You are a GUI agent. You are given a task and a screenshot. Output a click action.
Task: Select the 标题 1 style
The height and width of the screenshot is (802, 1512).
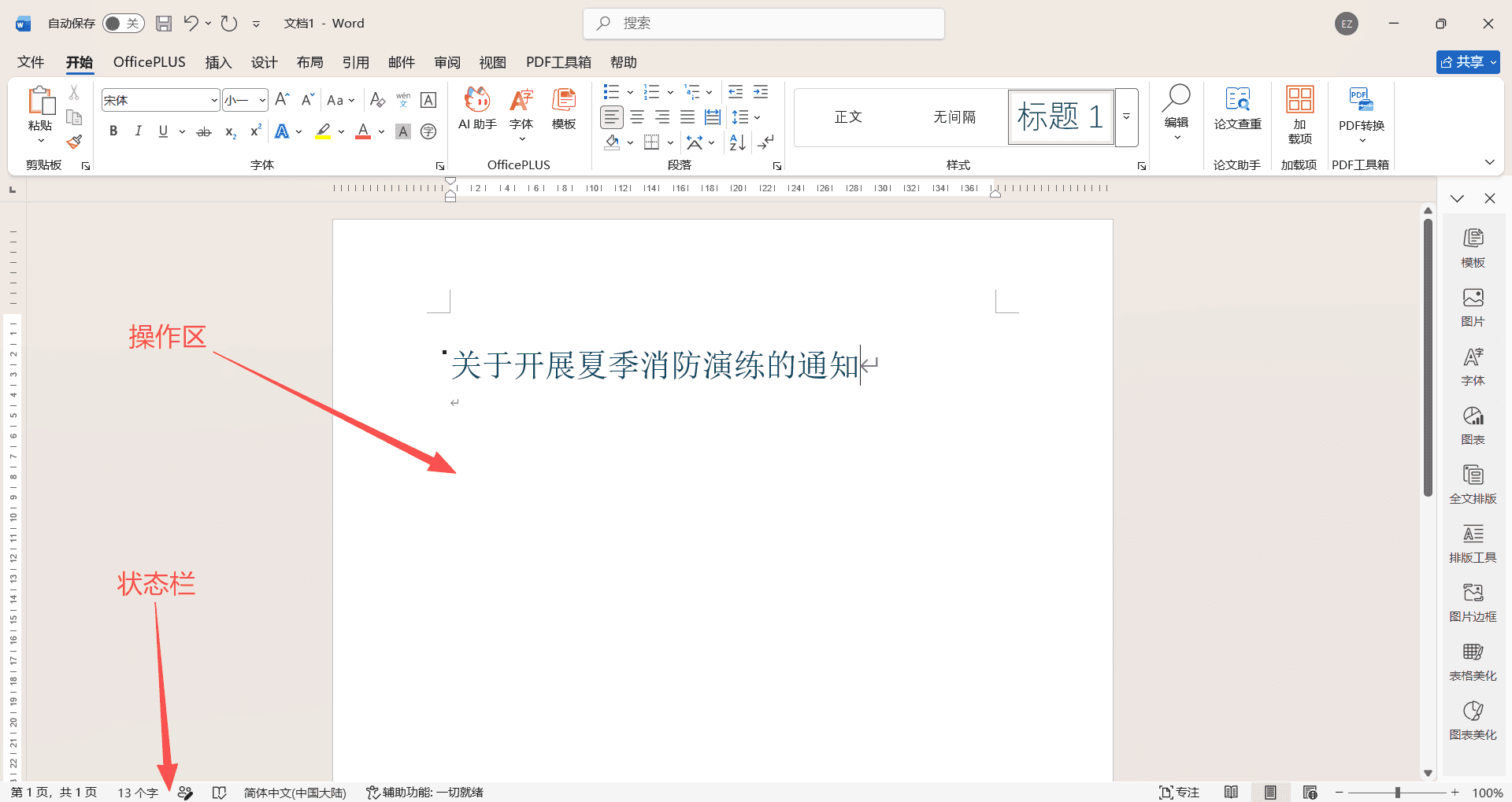click(1061, 117)
